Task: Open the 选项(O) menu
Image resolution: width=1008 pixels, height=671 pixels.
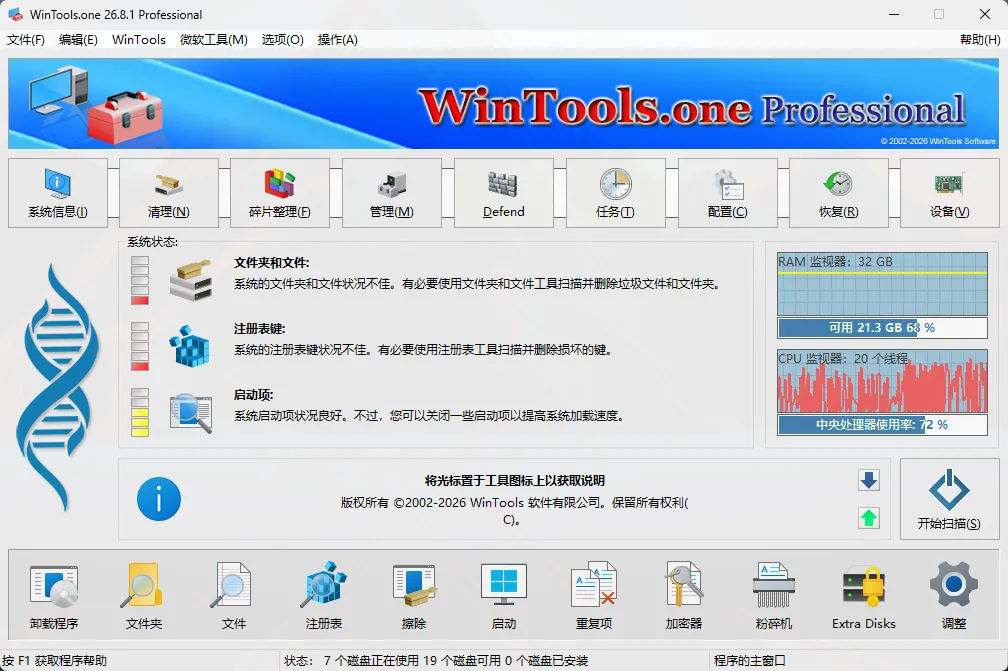Action: coord(283,40)
